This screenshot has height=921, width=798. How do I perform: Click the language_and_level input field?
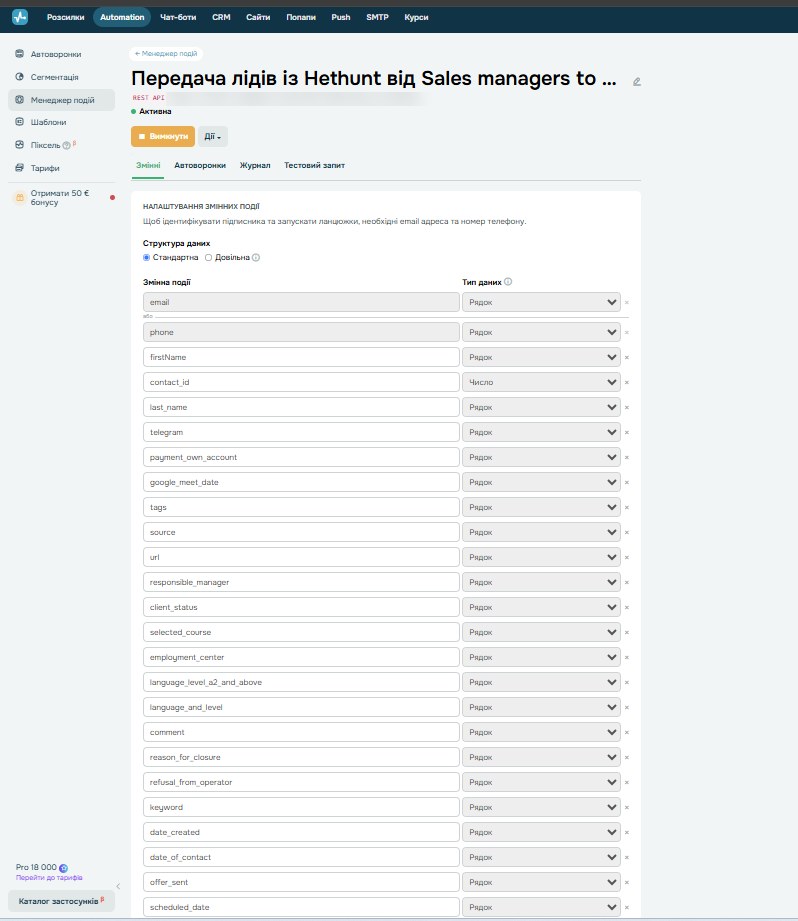(x=301, y=707)
